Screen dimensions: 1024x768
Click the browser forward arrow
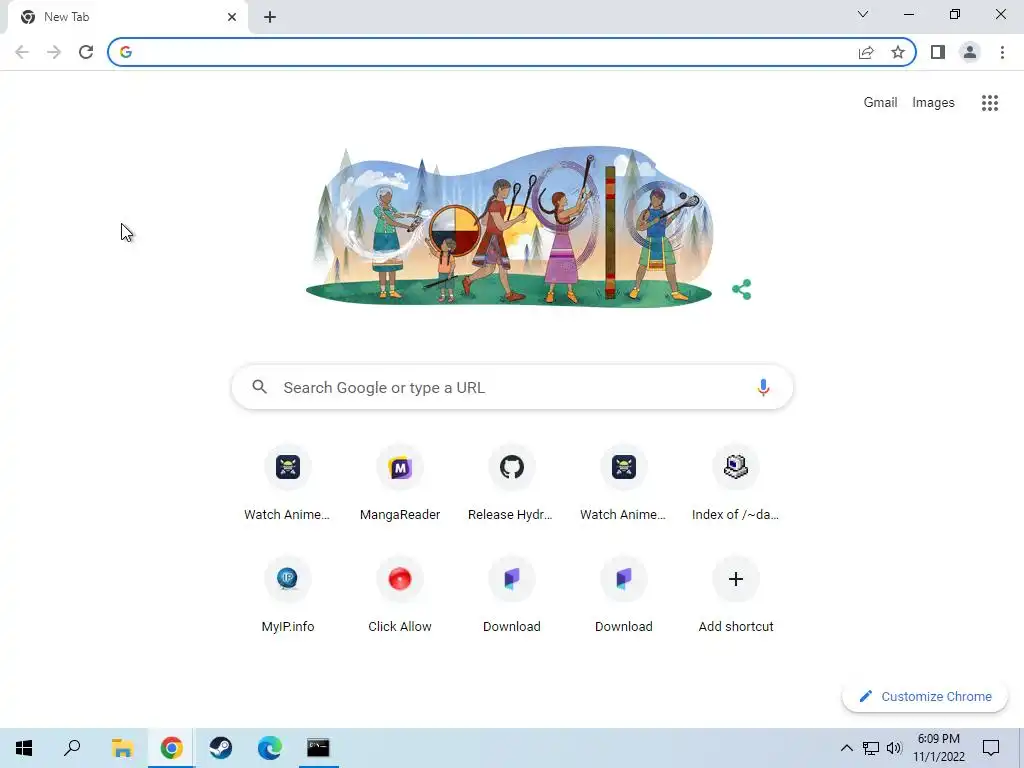click(x=54, y=52)
